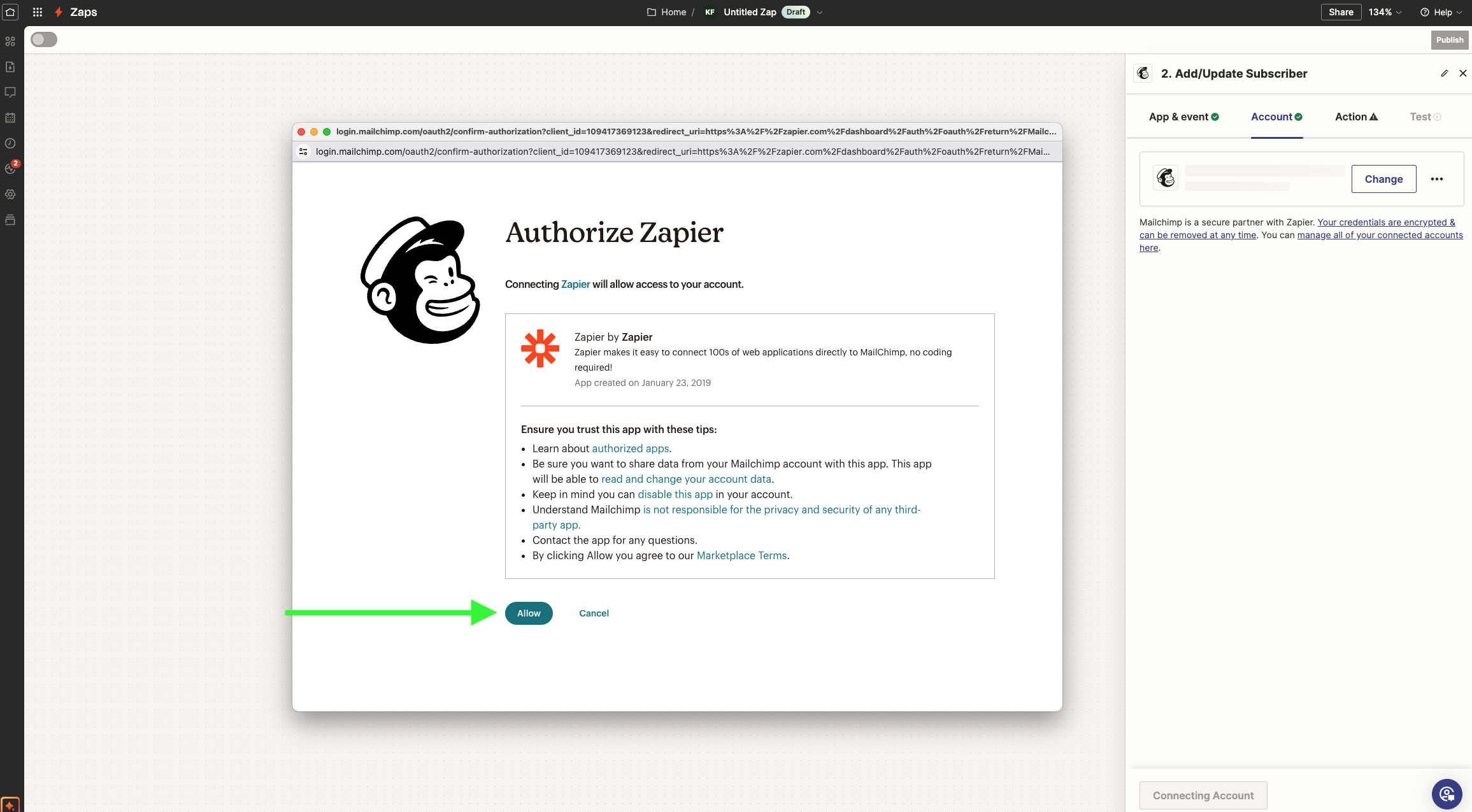Screen dimensions: 1472x812
Task: Click the Connecting Account button
Action: click(x=1203, y=795)
